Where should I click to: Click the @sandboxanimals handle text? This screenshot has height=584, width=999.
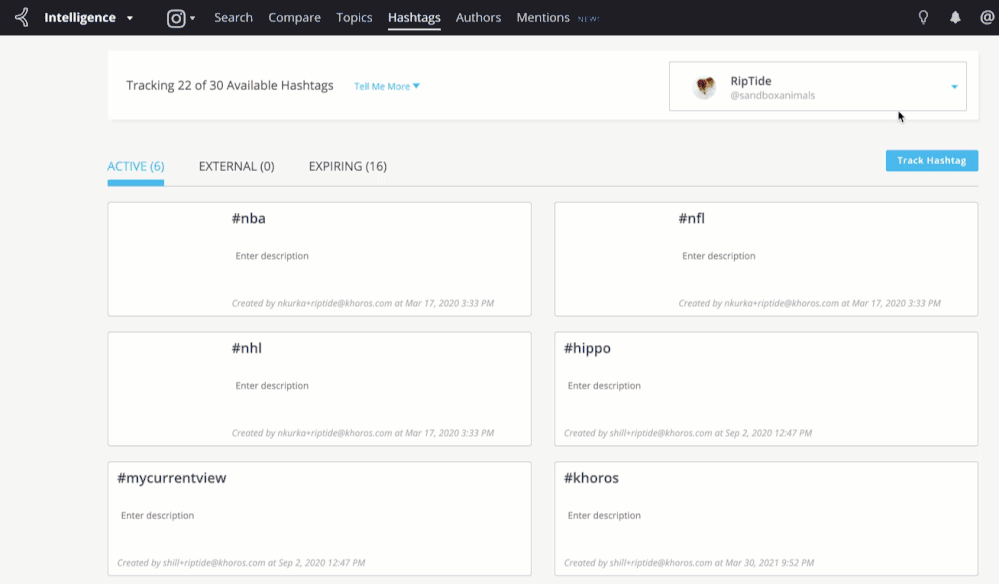point(772,96)
